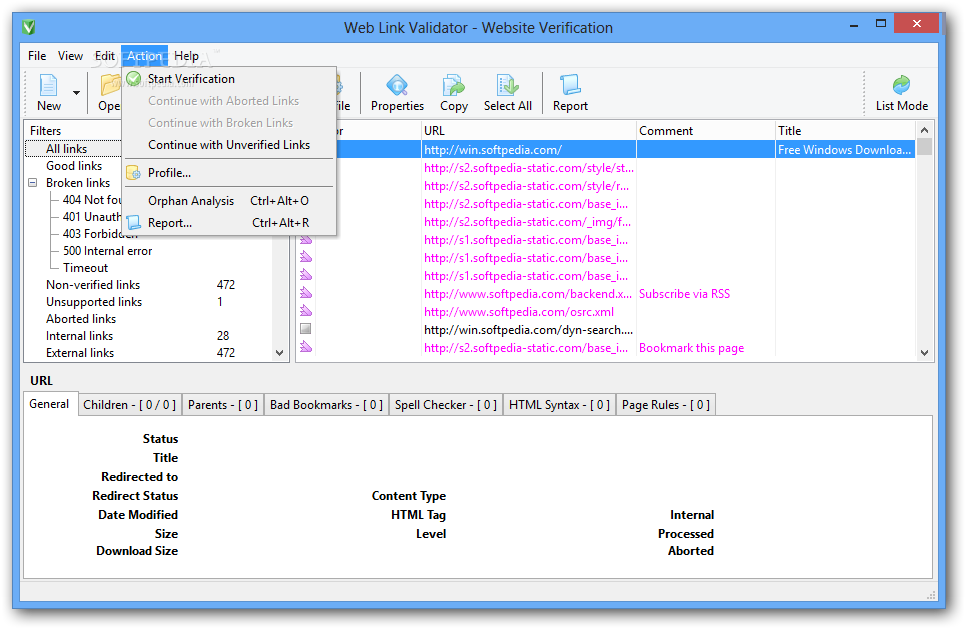Sort by the Title column header
966x629 pixels.
click(845, 131)
